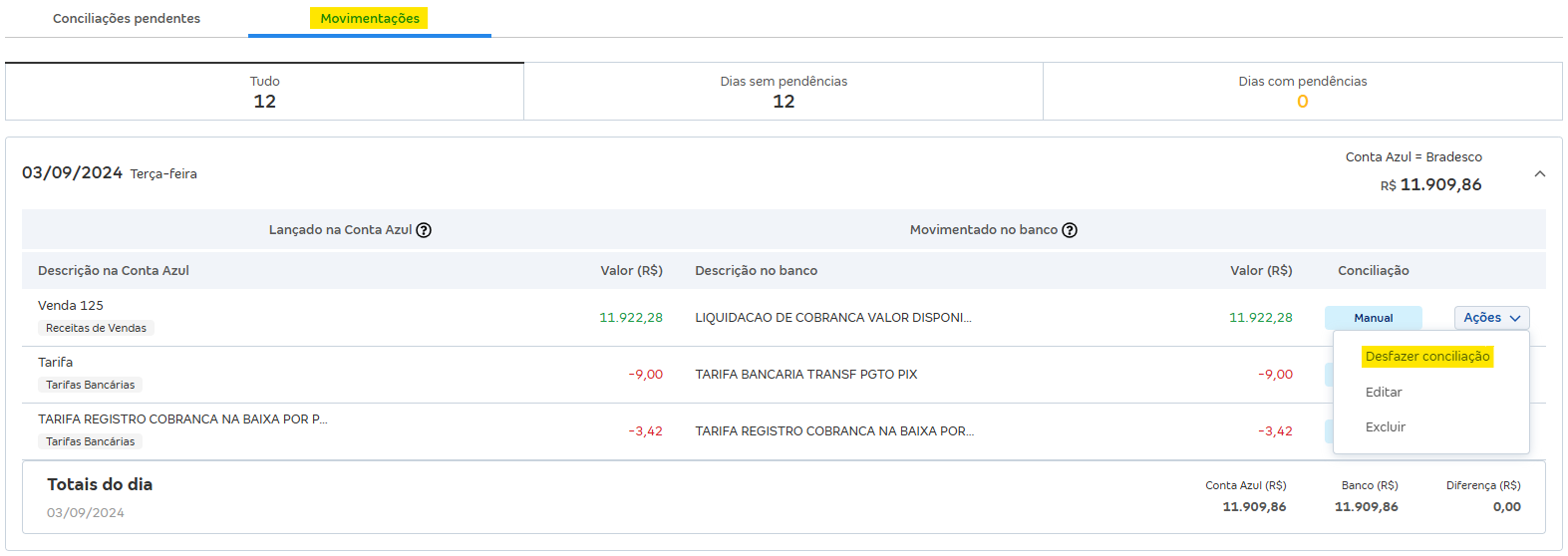Click the Conta Azul value -3,42
This screenshot has width=1568, height=556.
click(646, 431)
